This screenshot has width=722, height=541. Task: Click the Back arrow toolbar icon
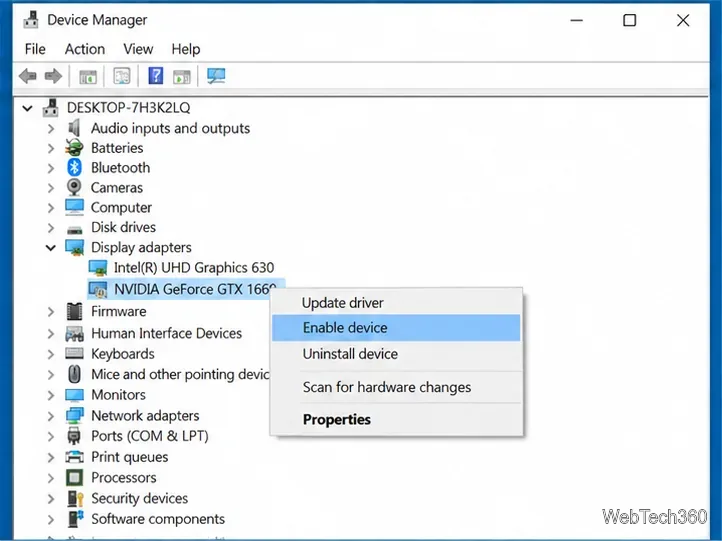(x=28, y=76)
